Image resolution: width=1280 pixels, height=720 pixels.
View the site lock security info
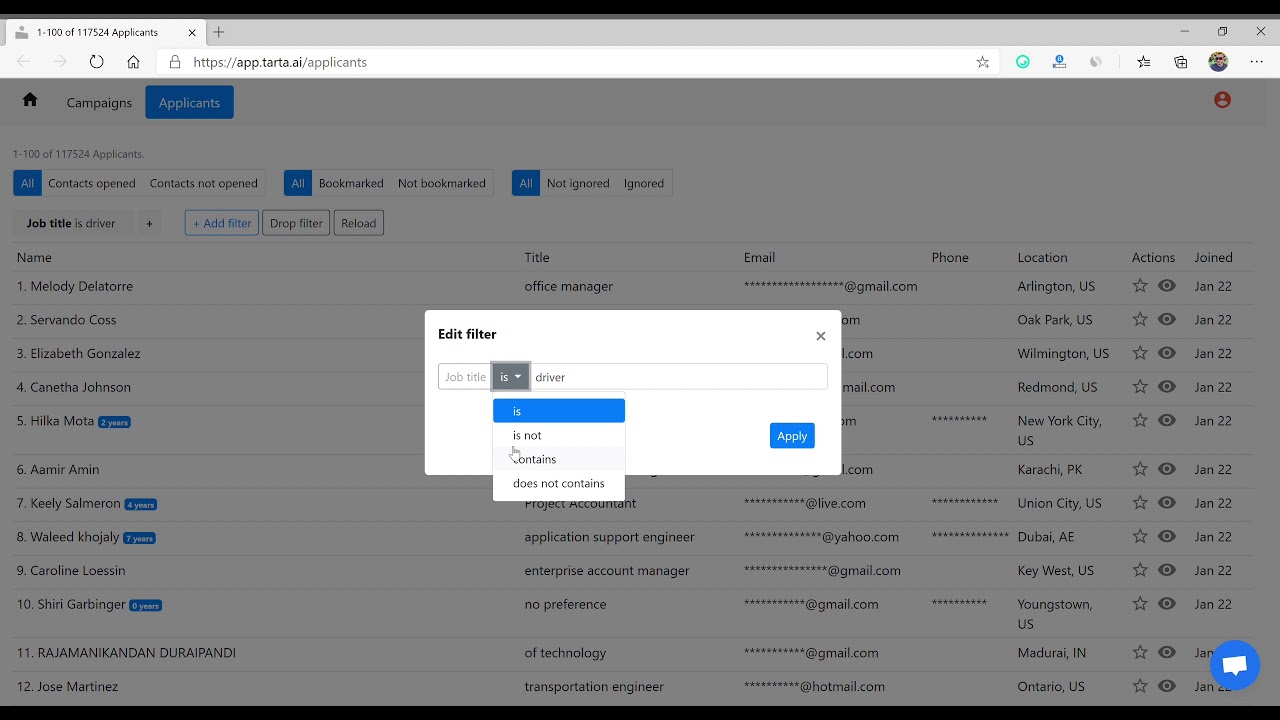(175, 62)
